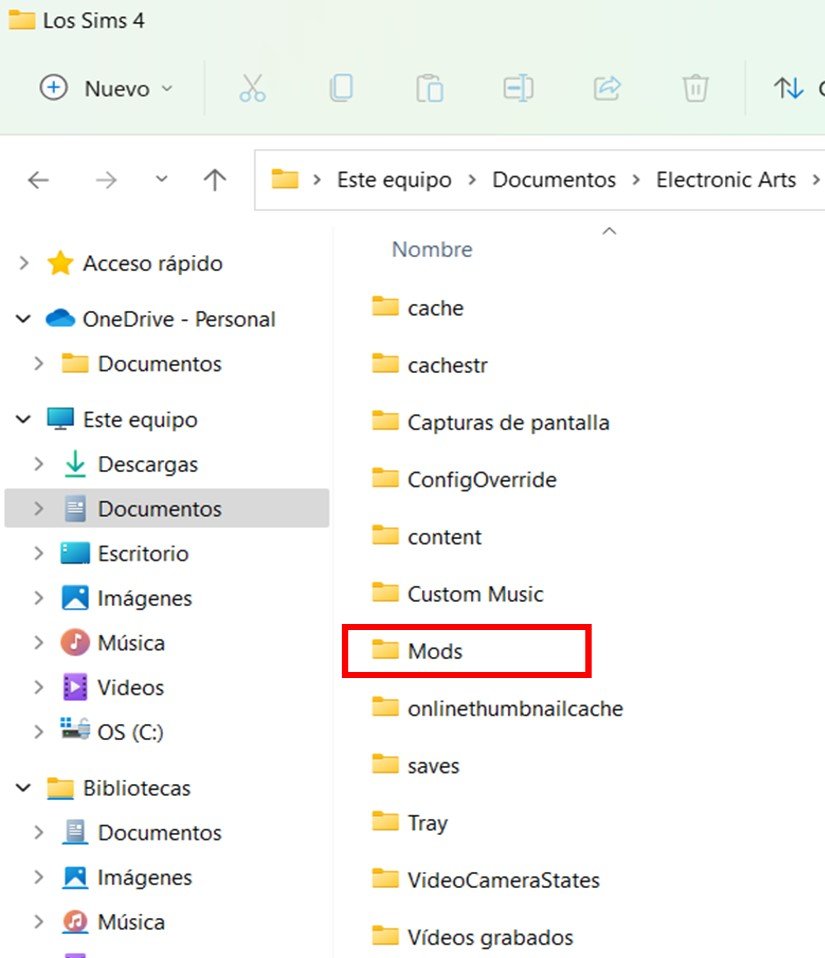Select Electronic Arts in the address path
This screenshot has width=825, height=958.
pos(725,180)
